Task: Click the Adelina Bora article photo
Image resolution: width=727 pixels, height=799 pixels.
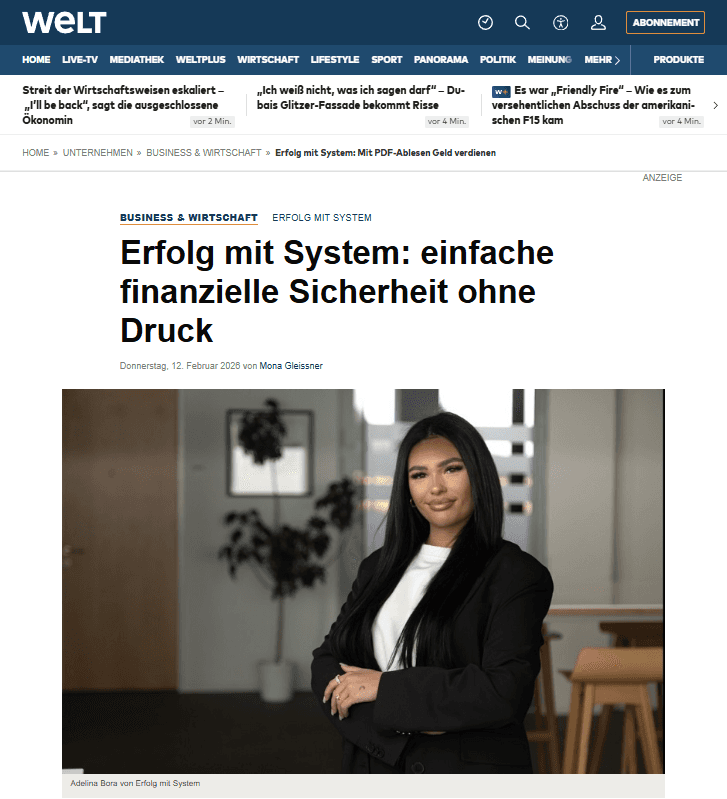Action: tap(363, 581)
